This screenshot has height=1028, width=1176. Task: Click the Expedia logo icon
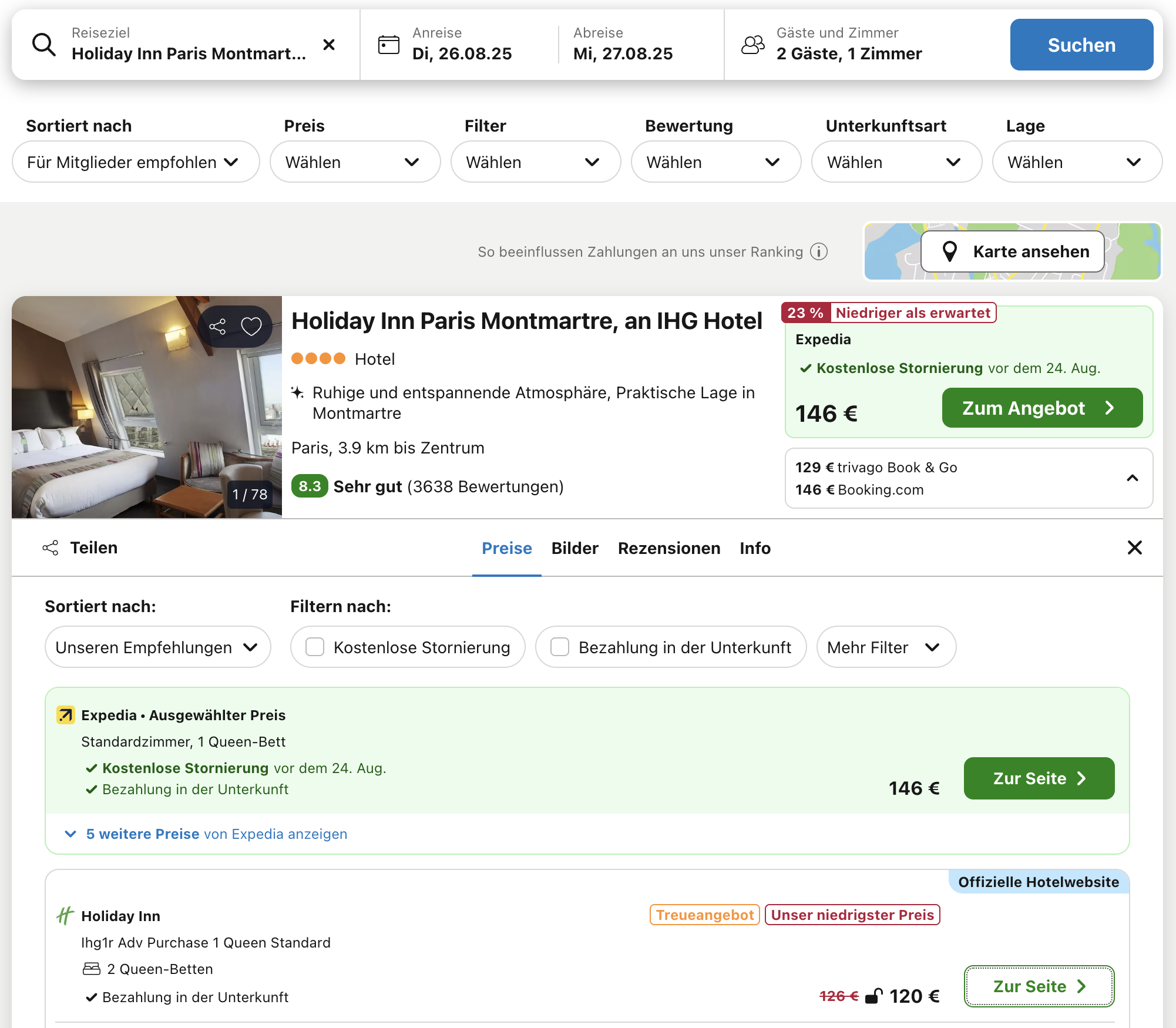(x=65, y=715)
